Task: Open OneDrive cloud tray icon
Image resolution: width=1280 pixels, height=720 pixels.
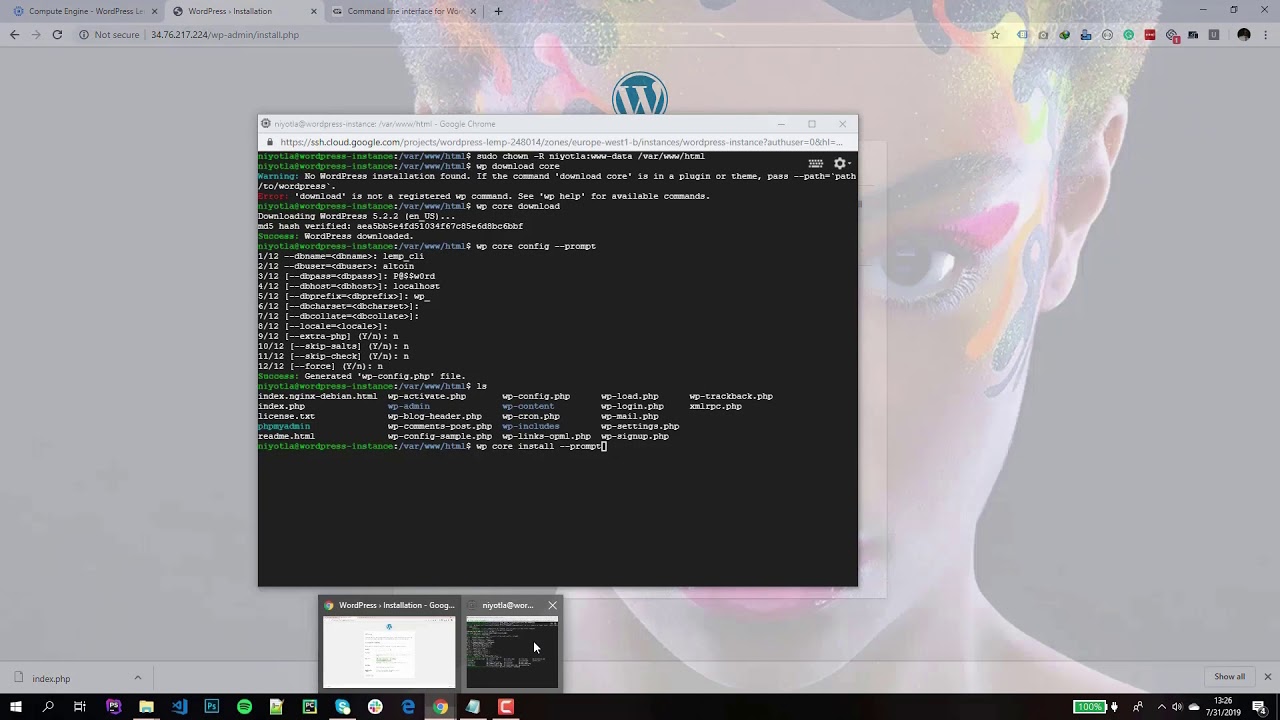Action: [1193, 707]
